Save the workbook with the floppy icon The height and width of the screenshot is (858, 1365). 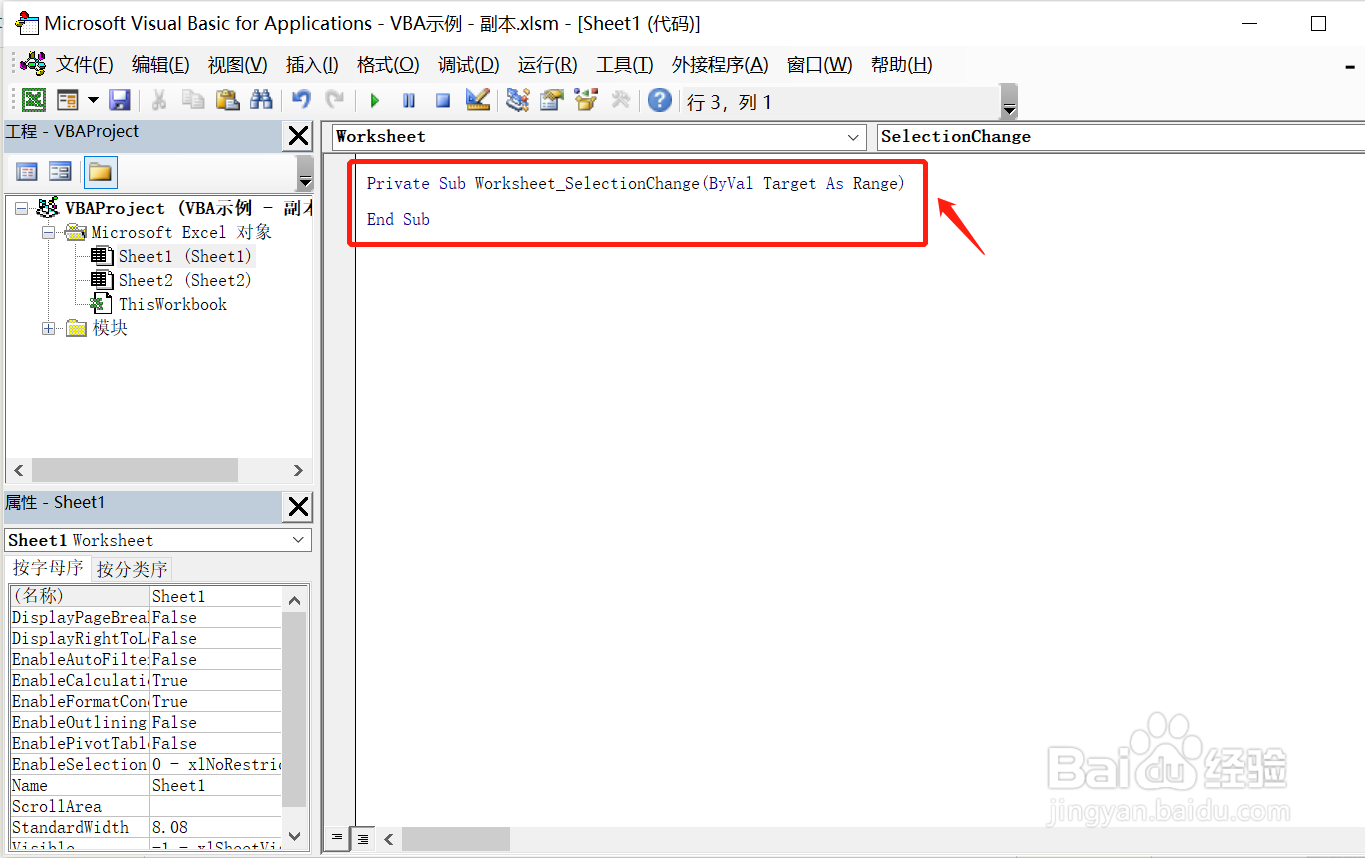click(x=120, y=100)
